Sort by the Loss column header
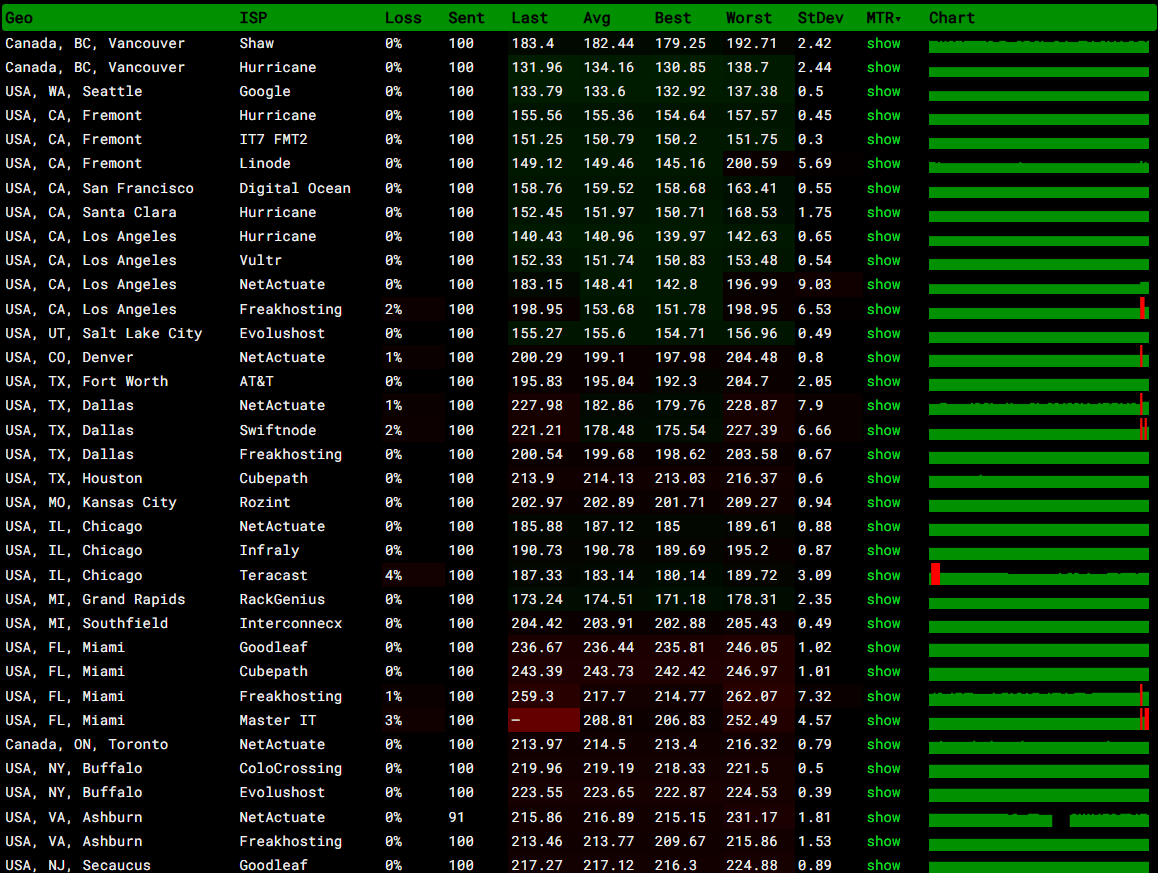 [x=403, y=18]
